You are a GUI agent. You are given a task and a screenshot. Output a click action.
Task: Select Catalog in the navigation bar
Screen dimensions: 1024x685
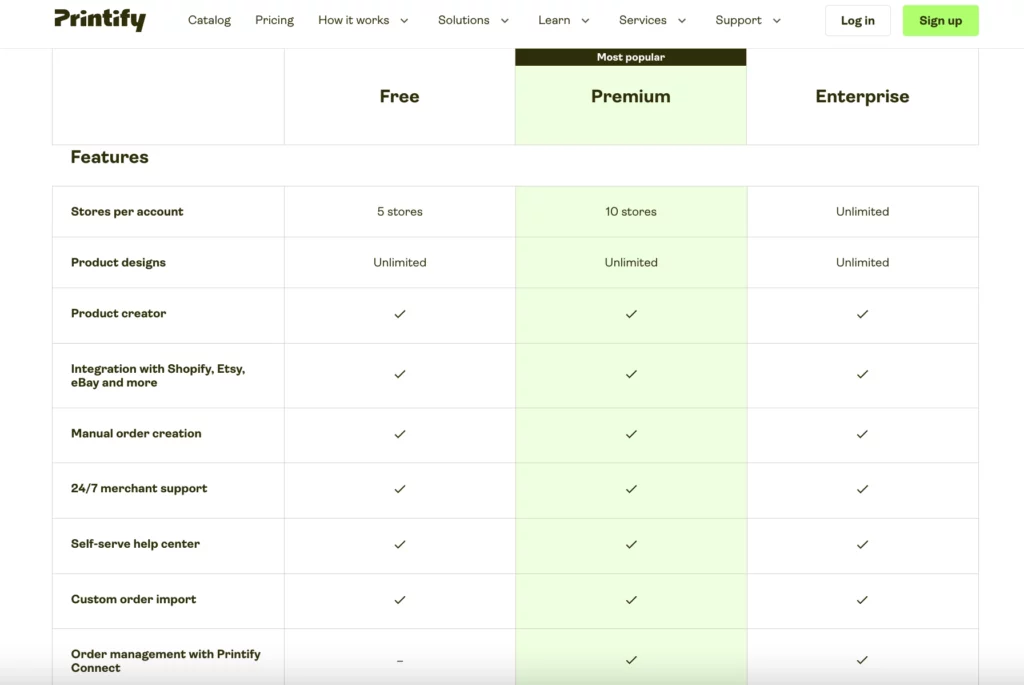click(x=209, y=20)
